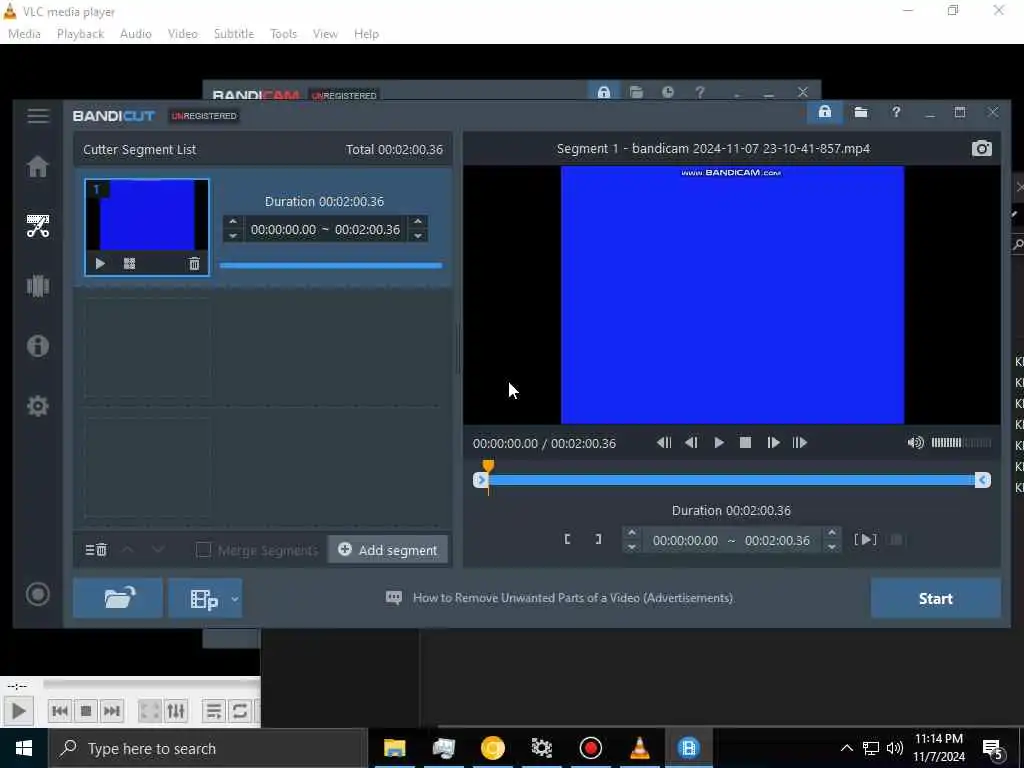
Task: Click the Bandicut timeline blue range bar
Action: pyautogui.click(x=731, y=480)
